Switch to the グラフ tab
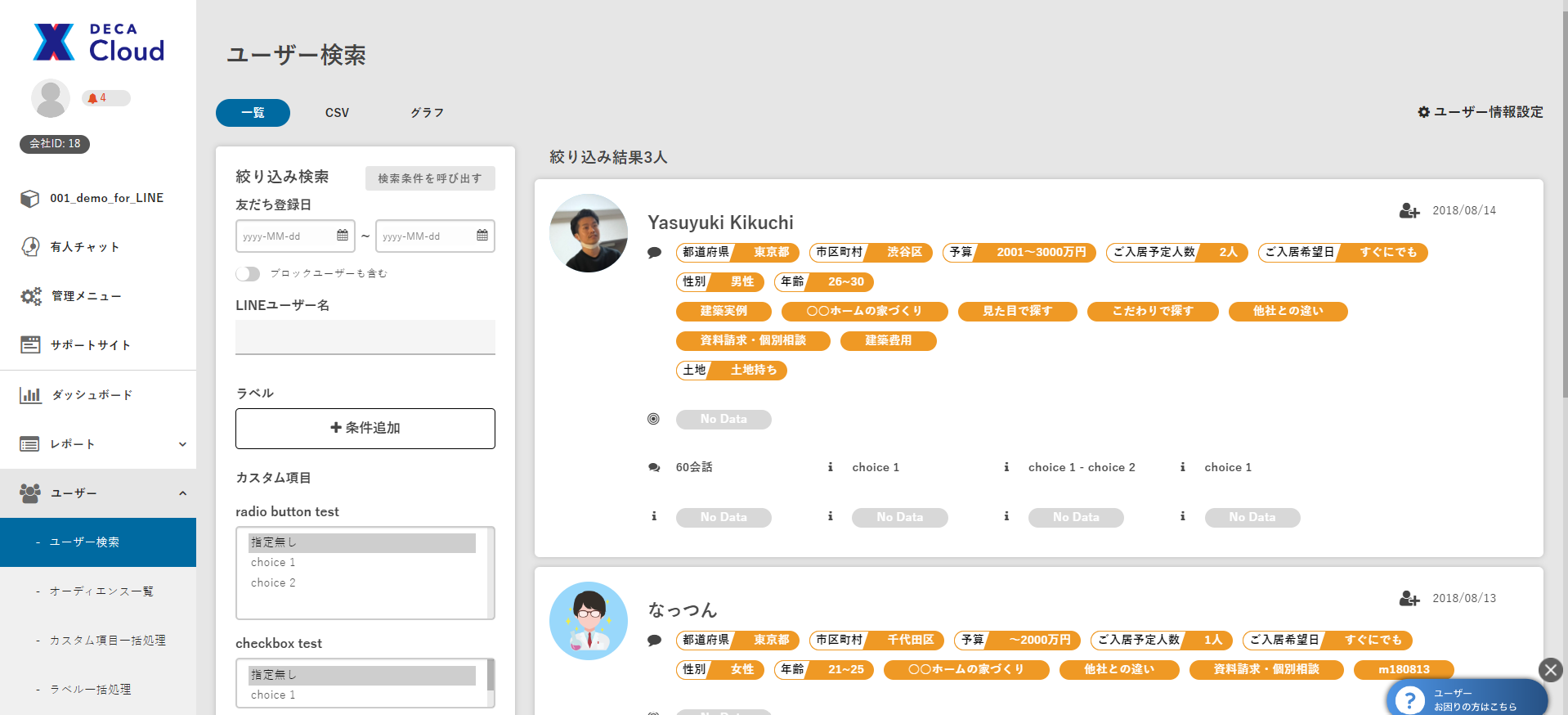This screenshot has height=715, width=1568. (427, 113)
